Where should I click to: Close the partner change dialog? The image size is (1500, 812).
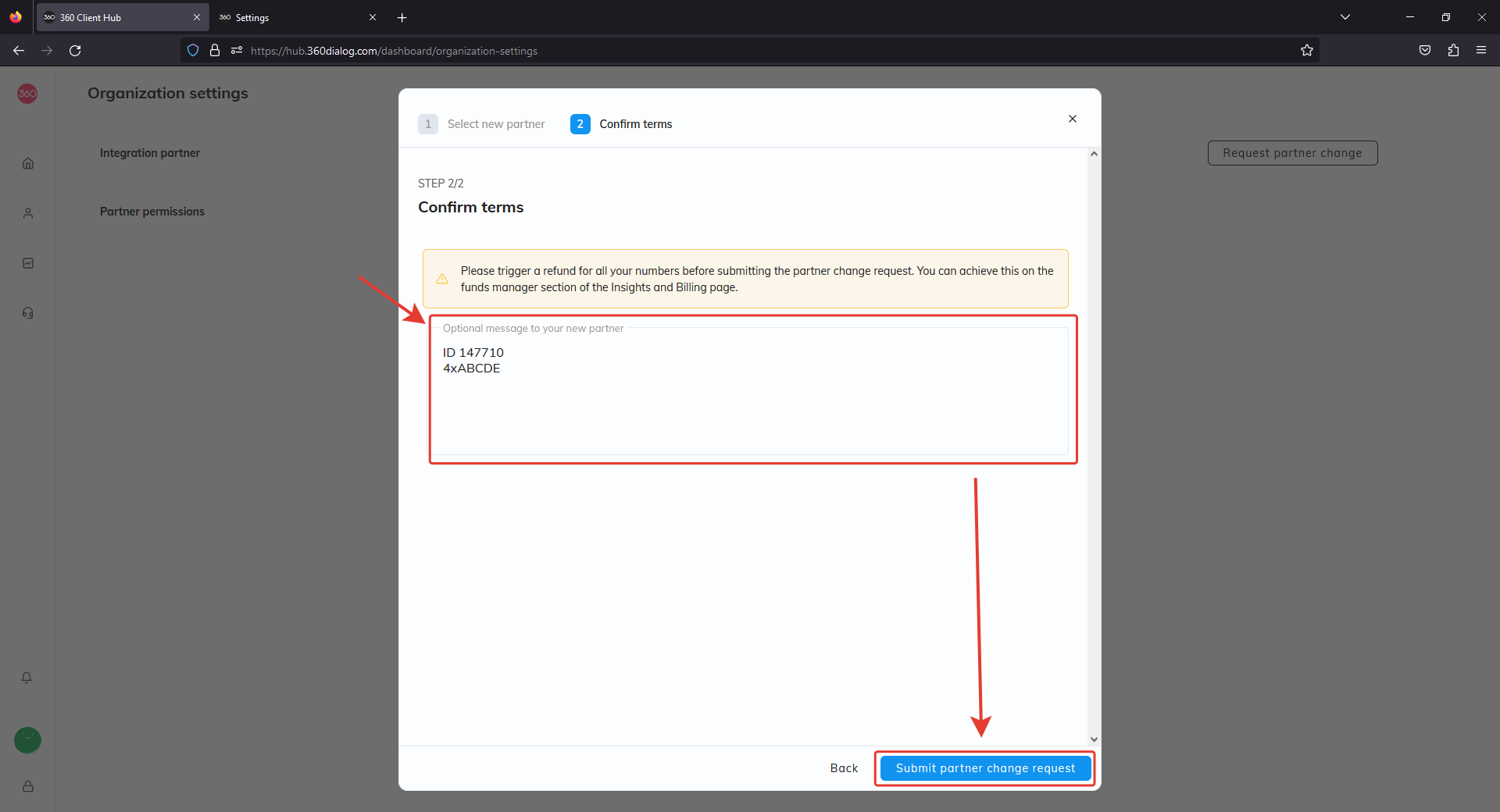pos(1073,119)
